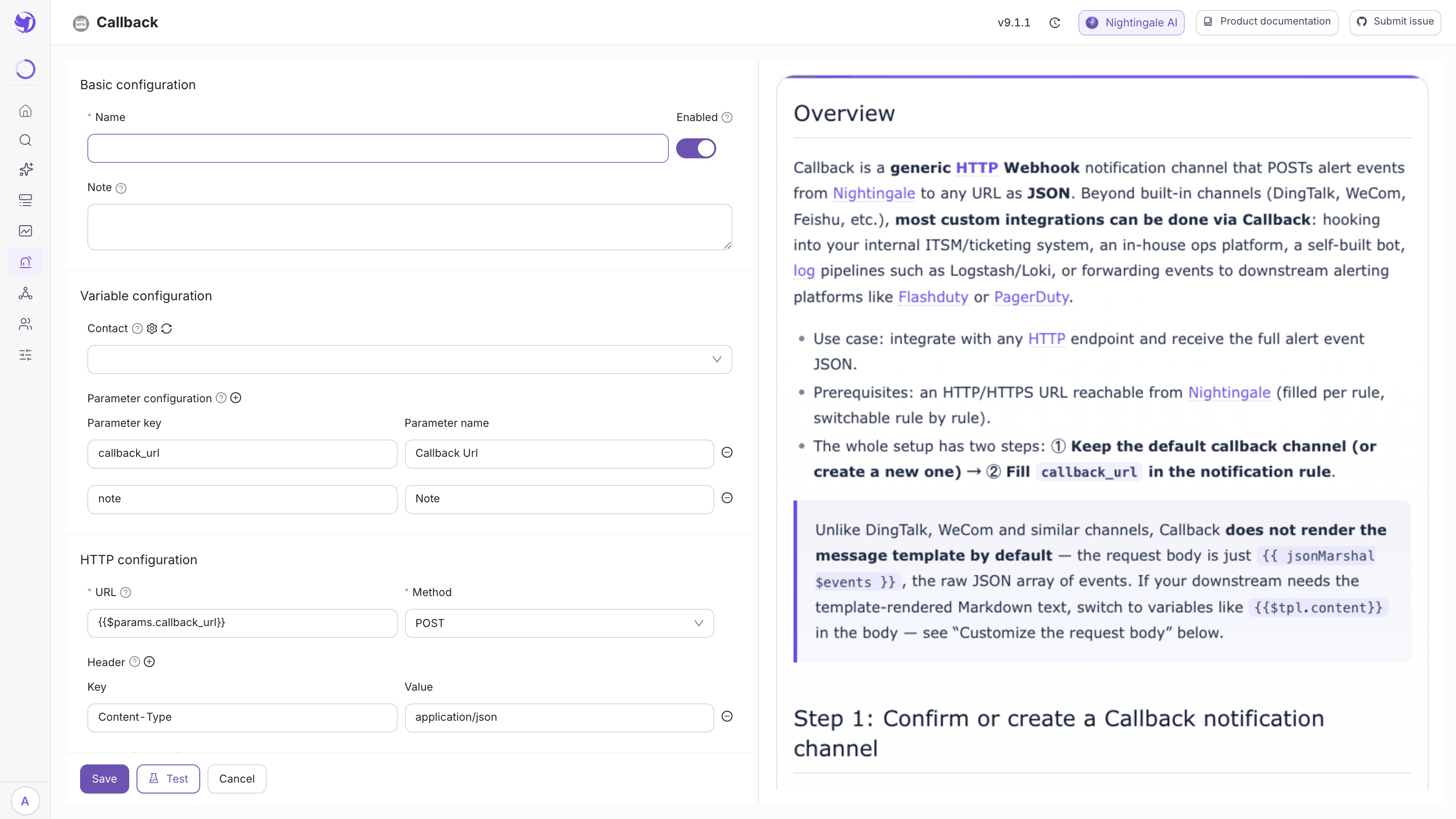Image resolution: width=1456 pixels, height=819 pixels.
Task: Click the Nightingale AI button
Action: (x=1131, y=23)
